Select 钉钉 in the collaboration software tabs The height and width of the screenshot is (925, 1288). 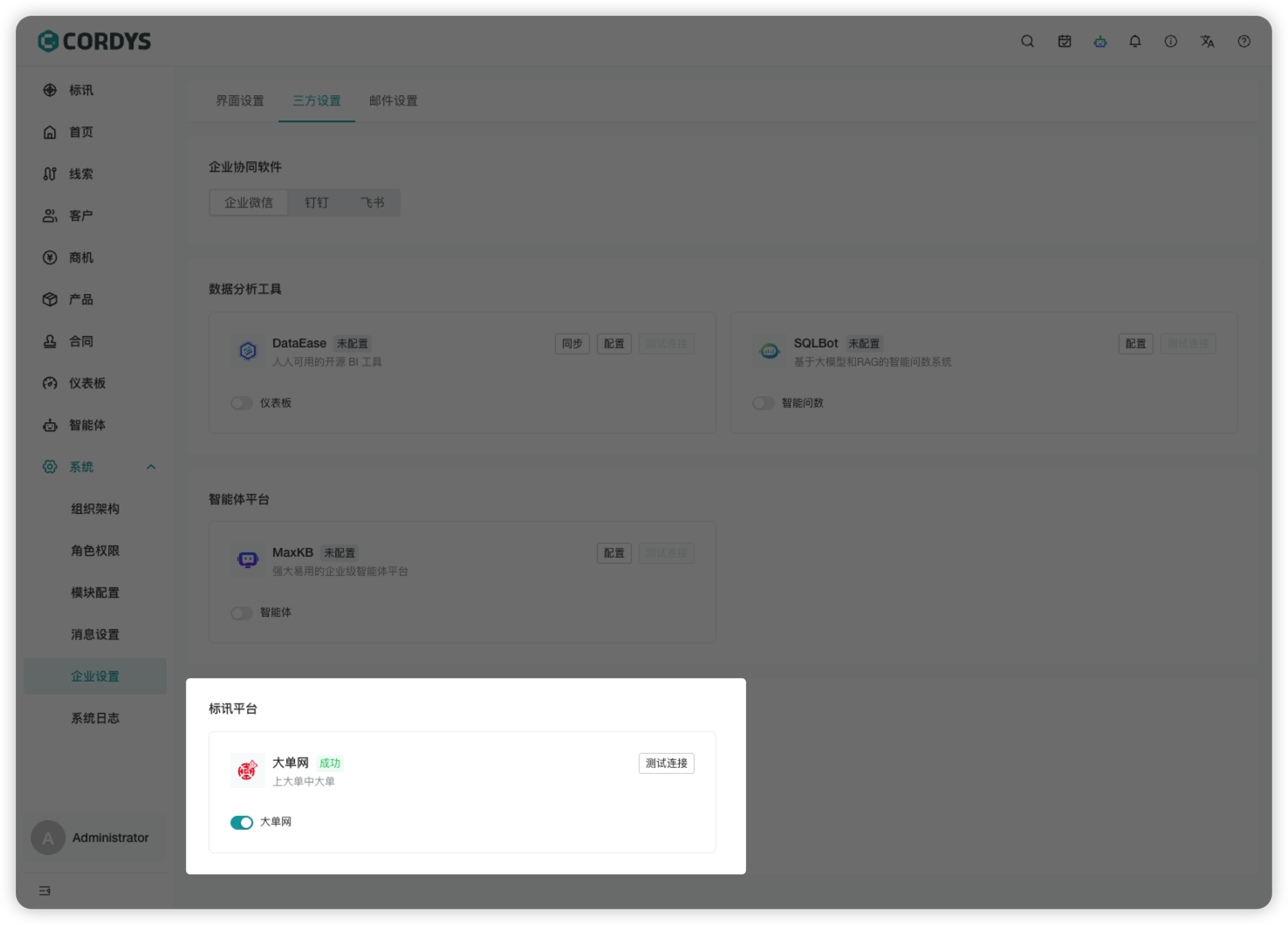pos(316,202)
